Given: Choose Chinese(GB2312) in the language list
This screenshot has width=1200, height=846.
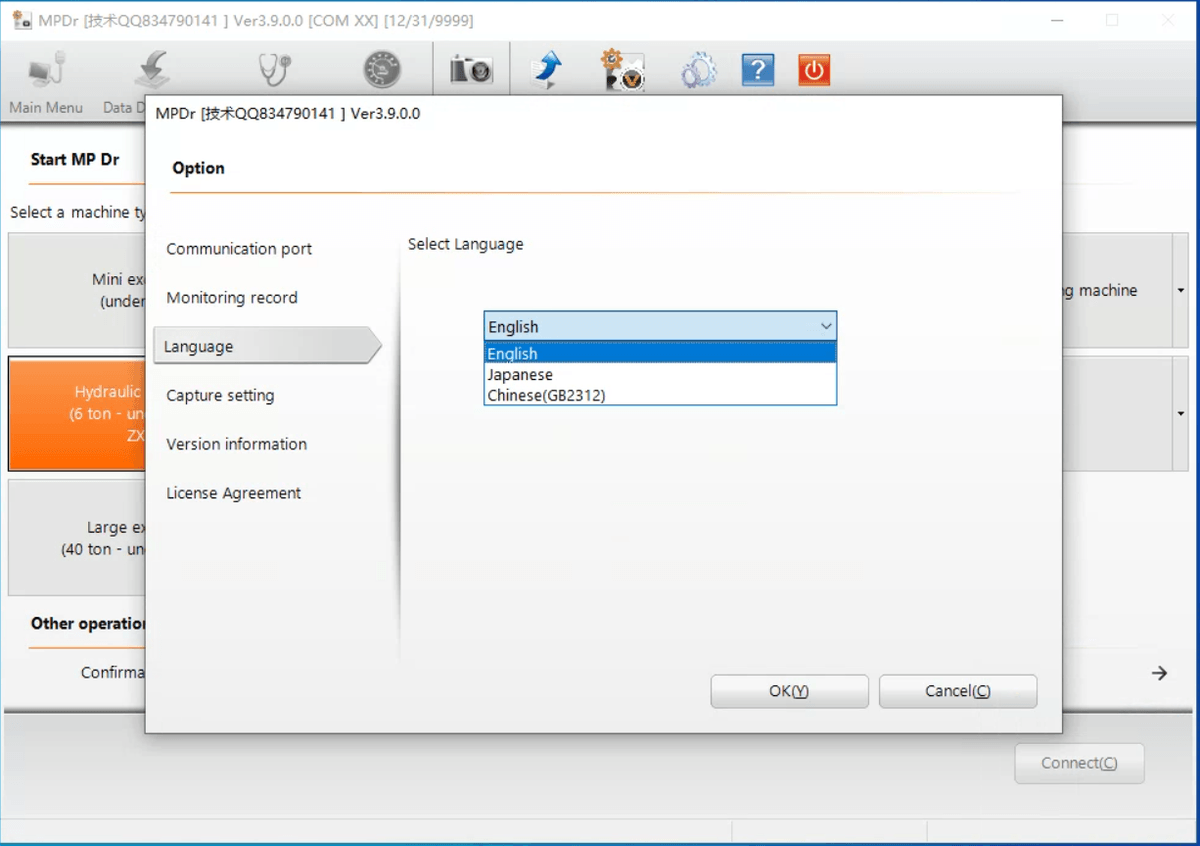Looking at the screenshot, I should [x=546, y=396].
